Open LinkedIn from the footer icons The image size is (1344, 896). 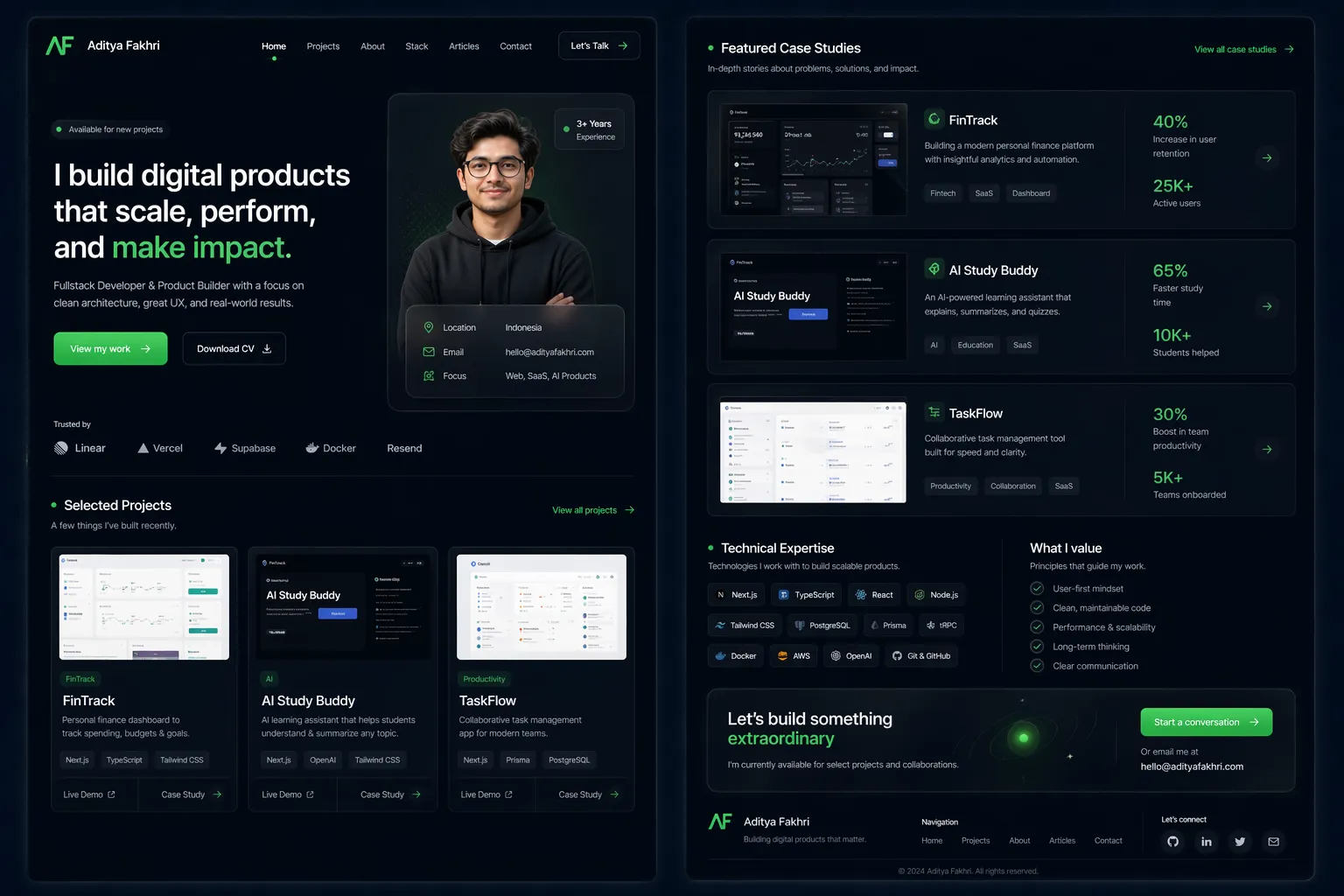pyautogui.click(x=1206, y=842)
